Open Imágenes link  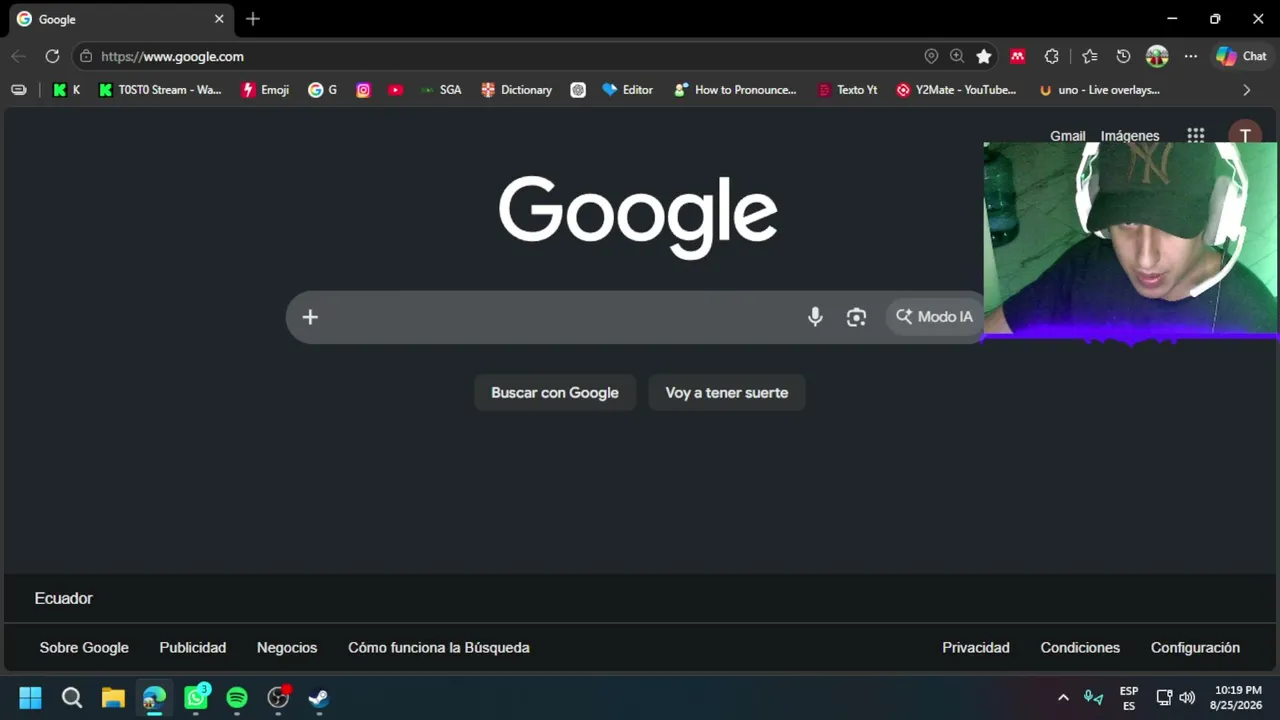pos(1130,136)
